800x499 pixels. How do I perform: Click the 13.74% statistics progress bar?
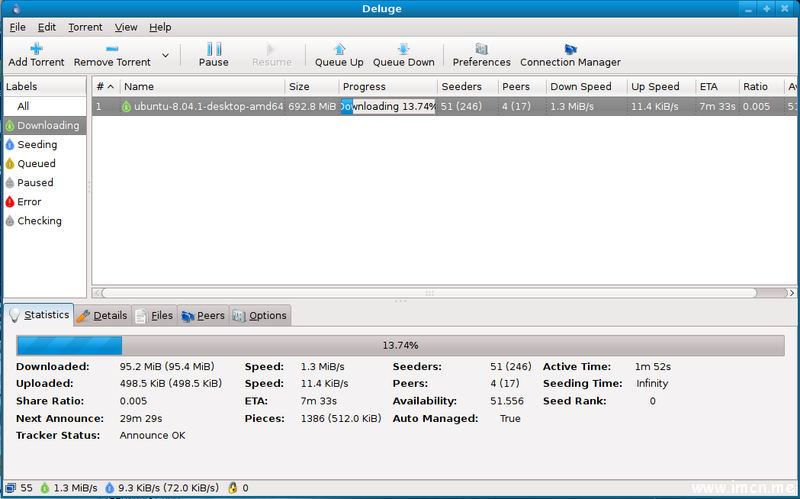pos(401,345)
